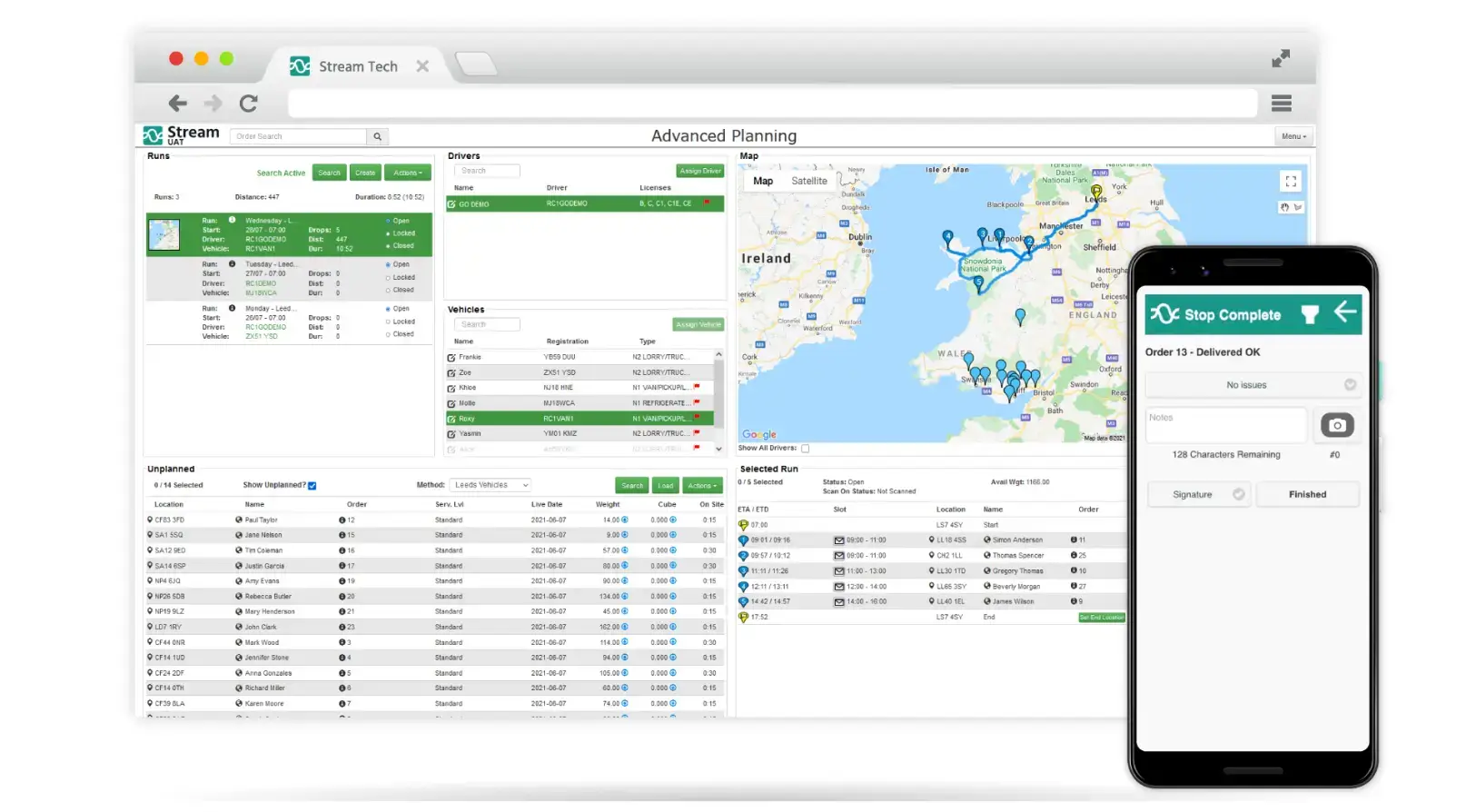Click Set End Location button
The width and height of the screenshot is (1476, 812).
1102,618
